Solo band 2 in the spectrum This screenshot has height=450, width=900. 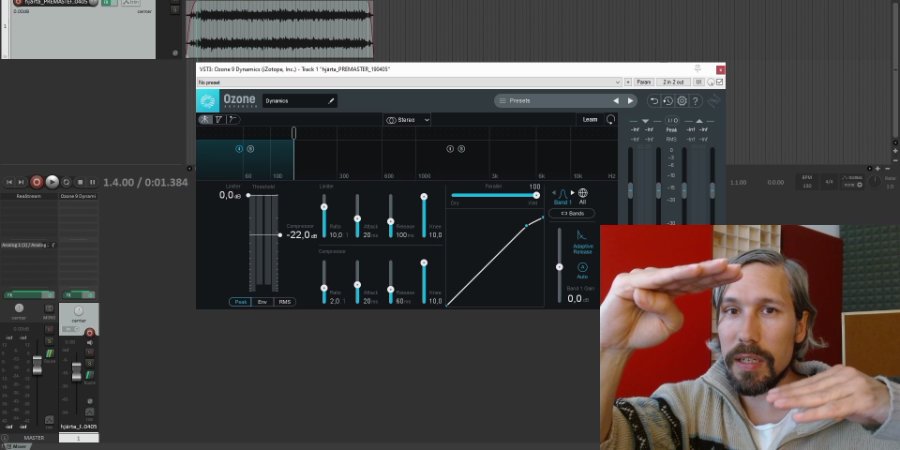(x=461, y=149)
